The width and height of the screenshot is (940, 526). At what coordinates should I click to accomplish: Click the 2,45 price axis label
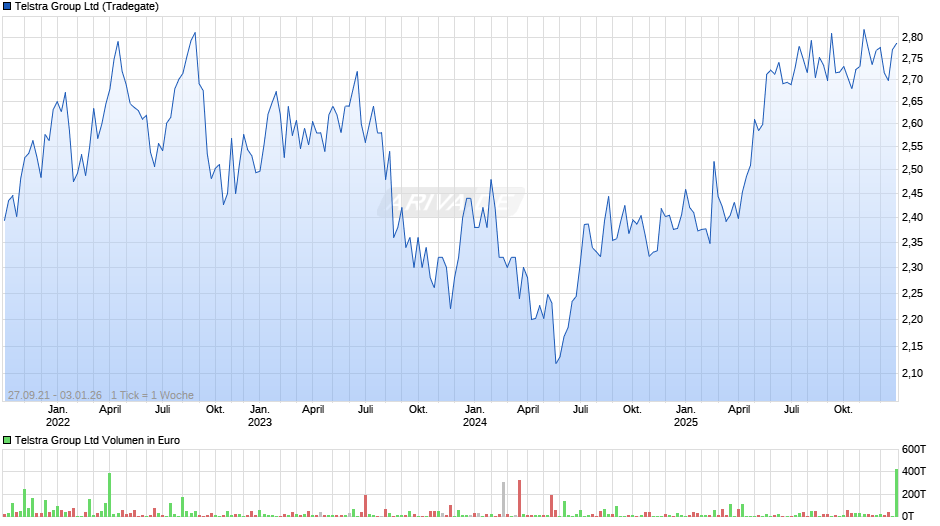tap(912, 193)
